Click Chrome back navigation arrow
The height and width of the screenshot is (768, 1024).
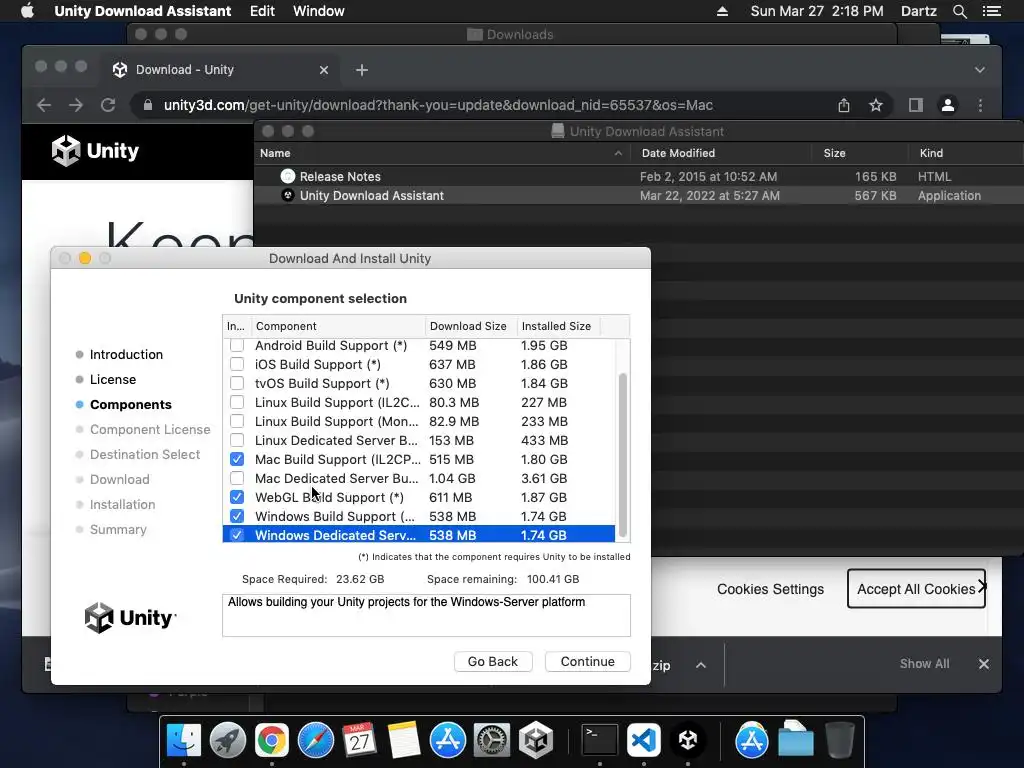[x=44, y=105]
